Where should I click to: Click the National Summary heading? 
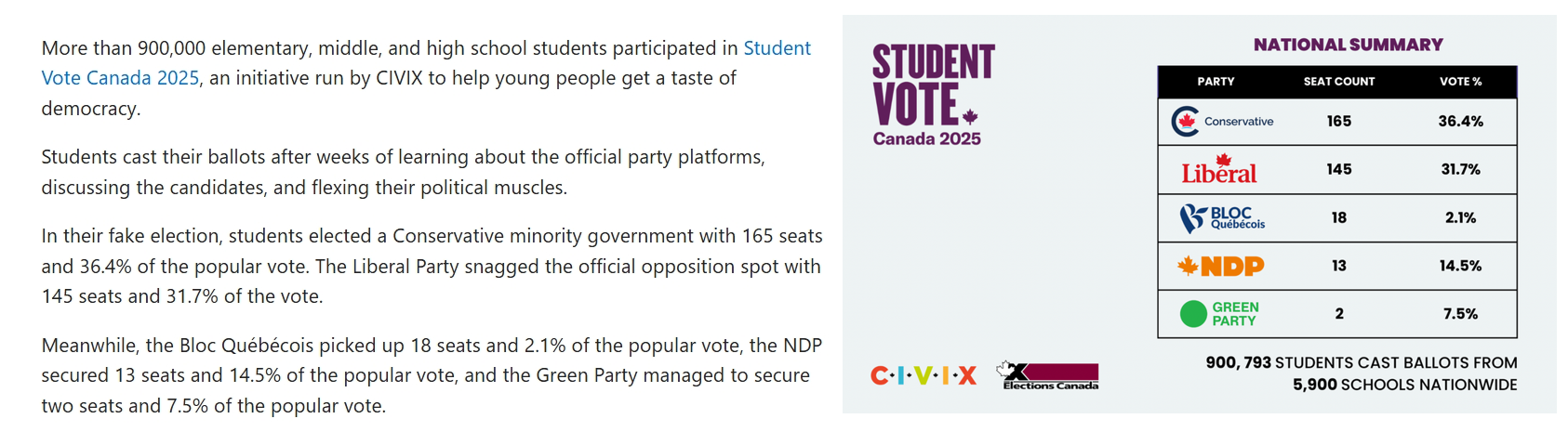pos(1348,45)
